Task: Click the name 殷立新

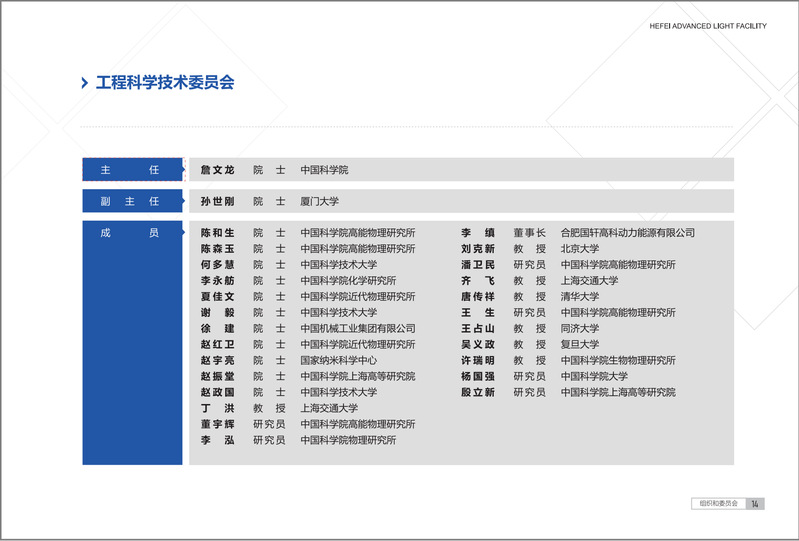Action: tap(478, 392)
